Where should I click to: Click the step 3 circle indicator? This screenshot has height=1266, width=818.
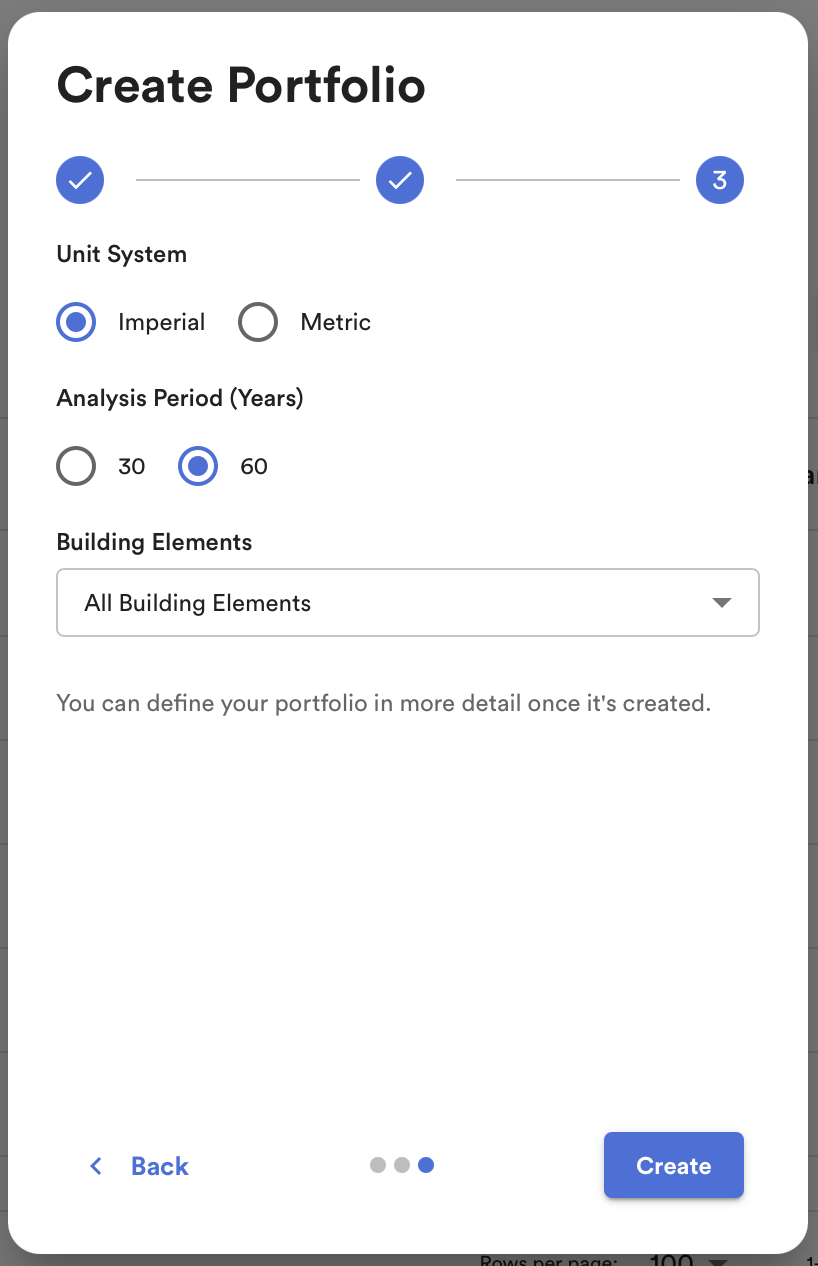pyautogui.click(x=720, y=180)
